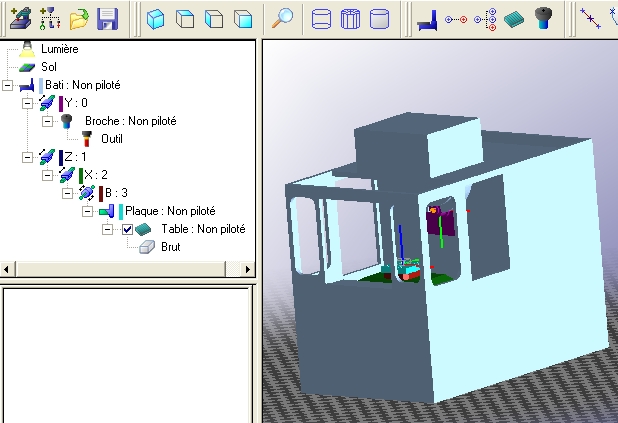Click the tree panel scroll left arrow
Image resolution: width=618 pixels, height=423 pixels.
click(x=6, y=270)
